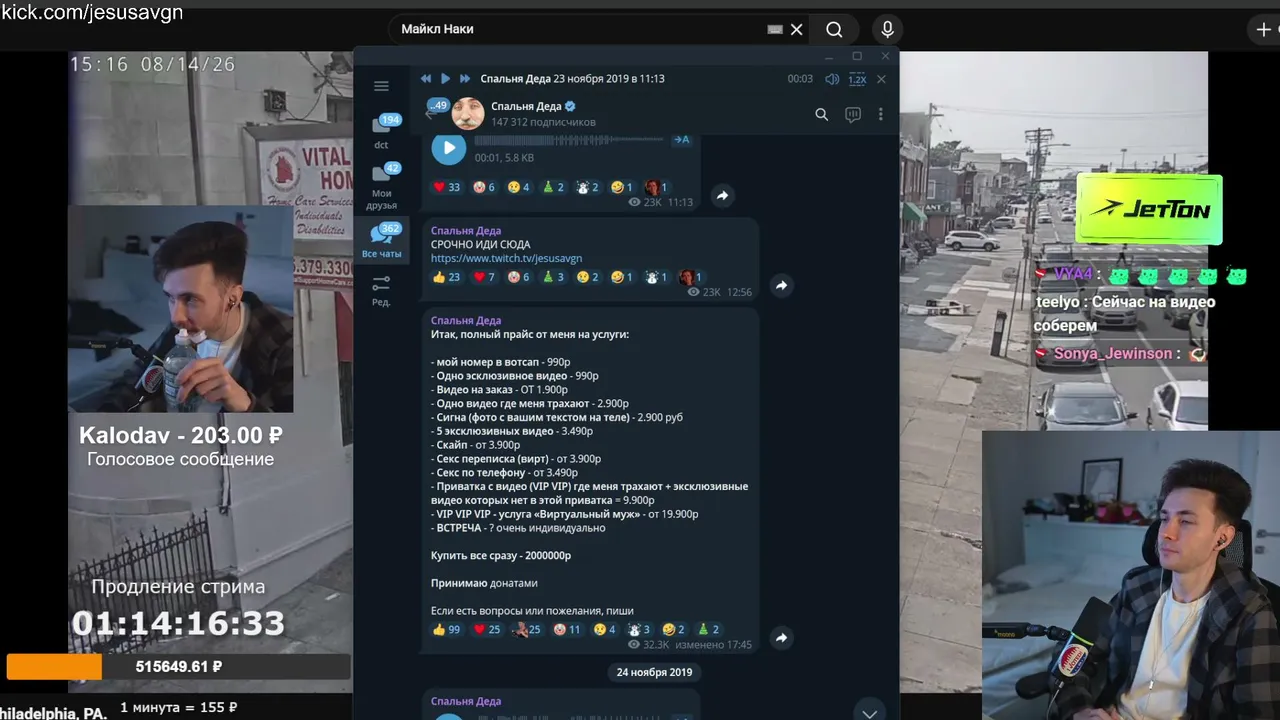Click sender name above СРОЧНО ИДИ СЮДА
1280x720 pixels.
coord(466,231)
